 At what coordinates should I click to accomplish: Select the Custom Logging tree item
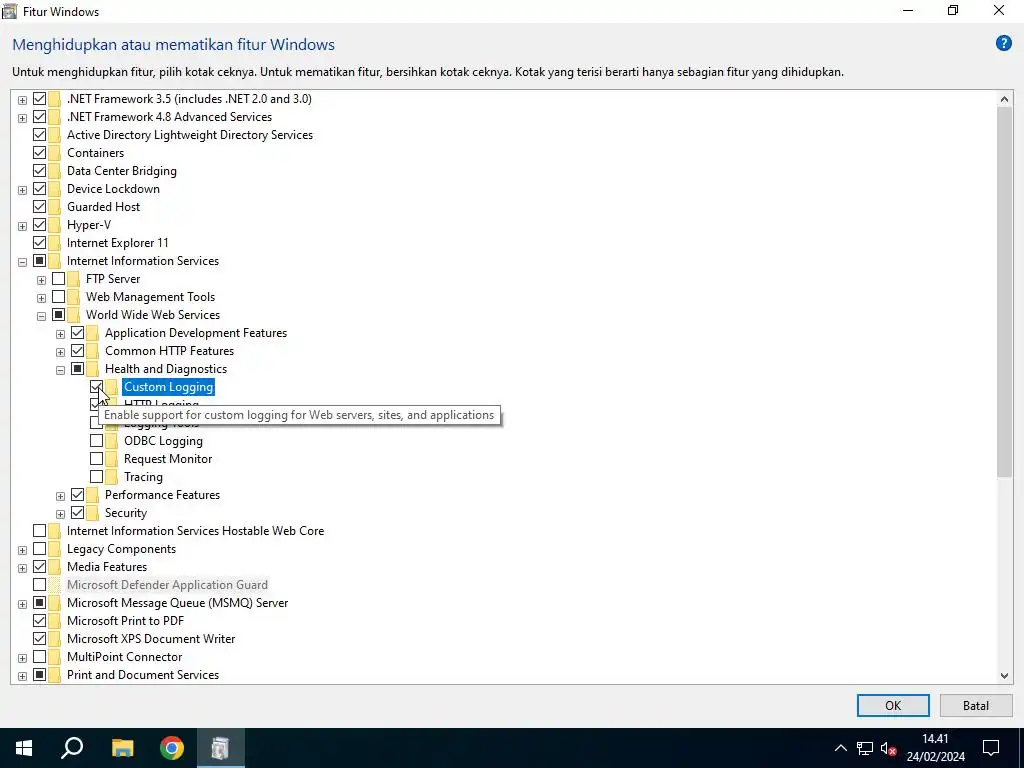[x=168, y=387]
